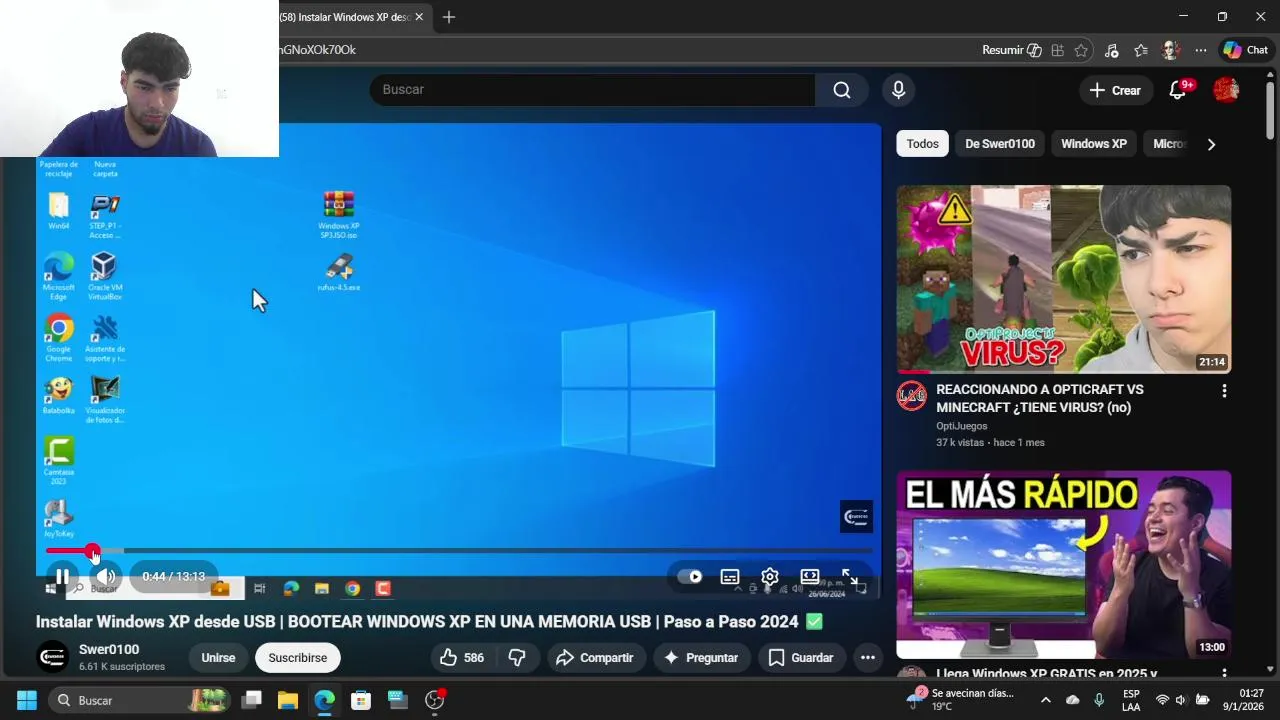The image size is (1280, 720).
Task: Open Edge settings and more menu
Action: coord(1201,50)
